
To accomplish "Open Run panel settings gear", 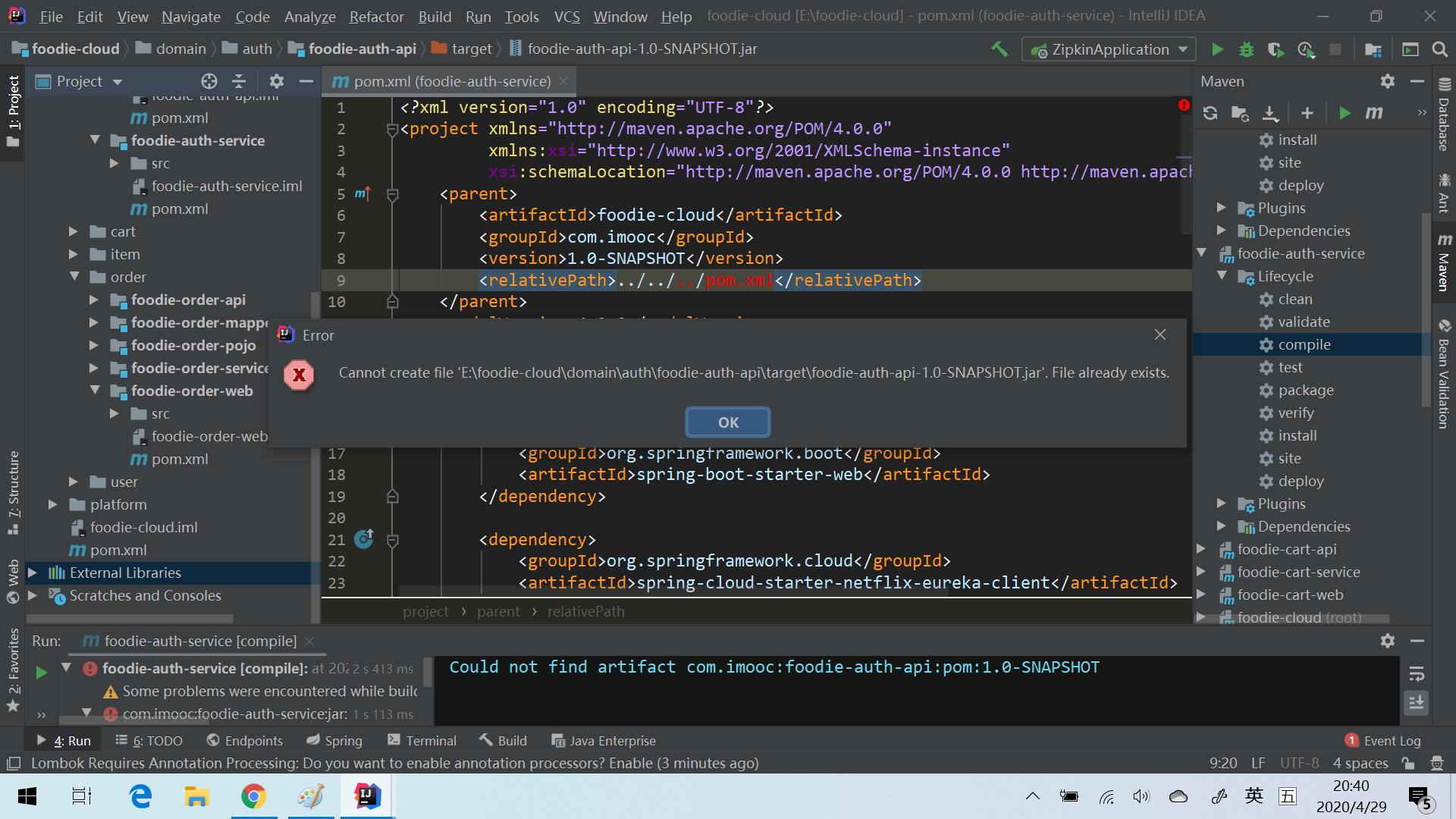I will [1387, 641].
